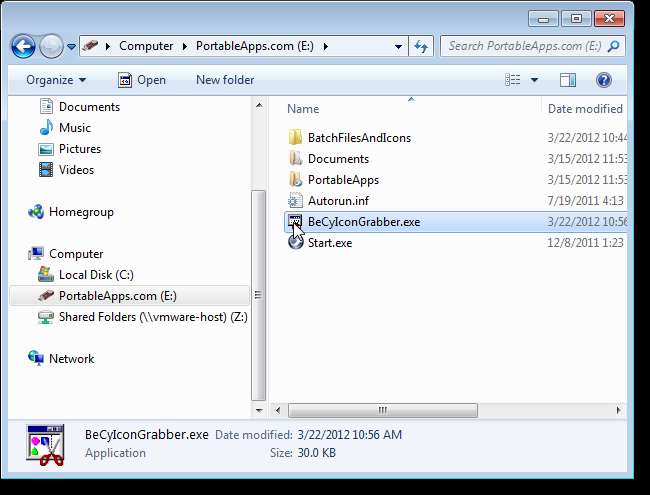The width and height of the screenshot is (650, 495).
Task: Click the Music note icon
Action: pyautogui.click(x=46, y=128)
